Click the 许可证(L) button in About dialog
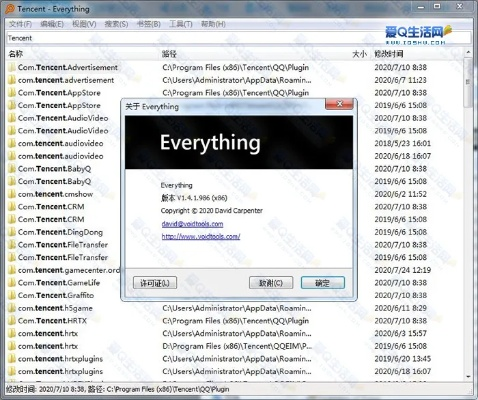Screen dimensions: 478x400 [x=155, y=283]
